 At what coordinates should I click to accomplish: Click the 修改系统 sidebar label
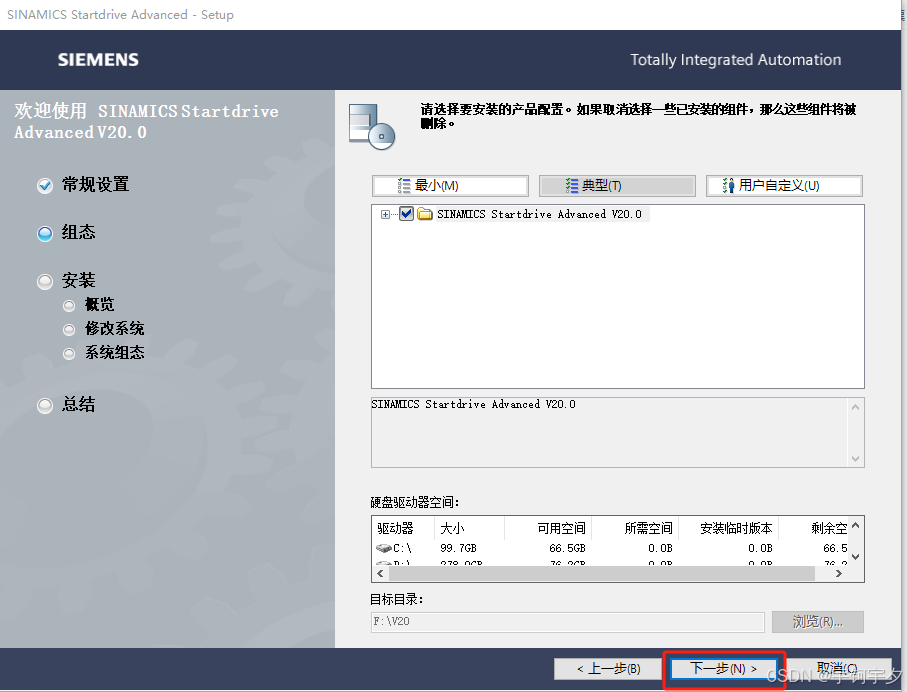click(115, 329)
